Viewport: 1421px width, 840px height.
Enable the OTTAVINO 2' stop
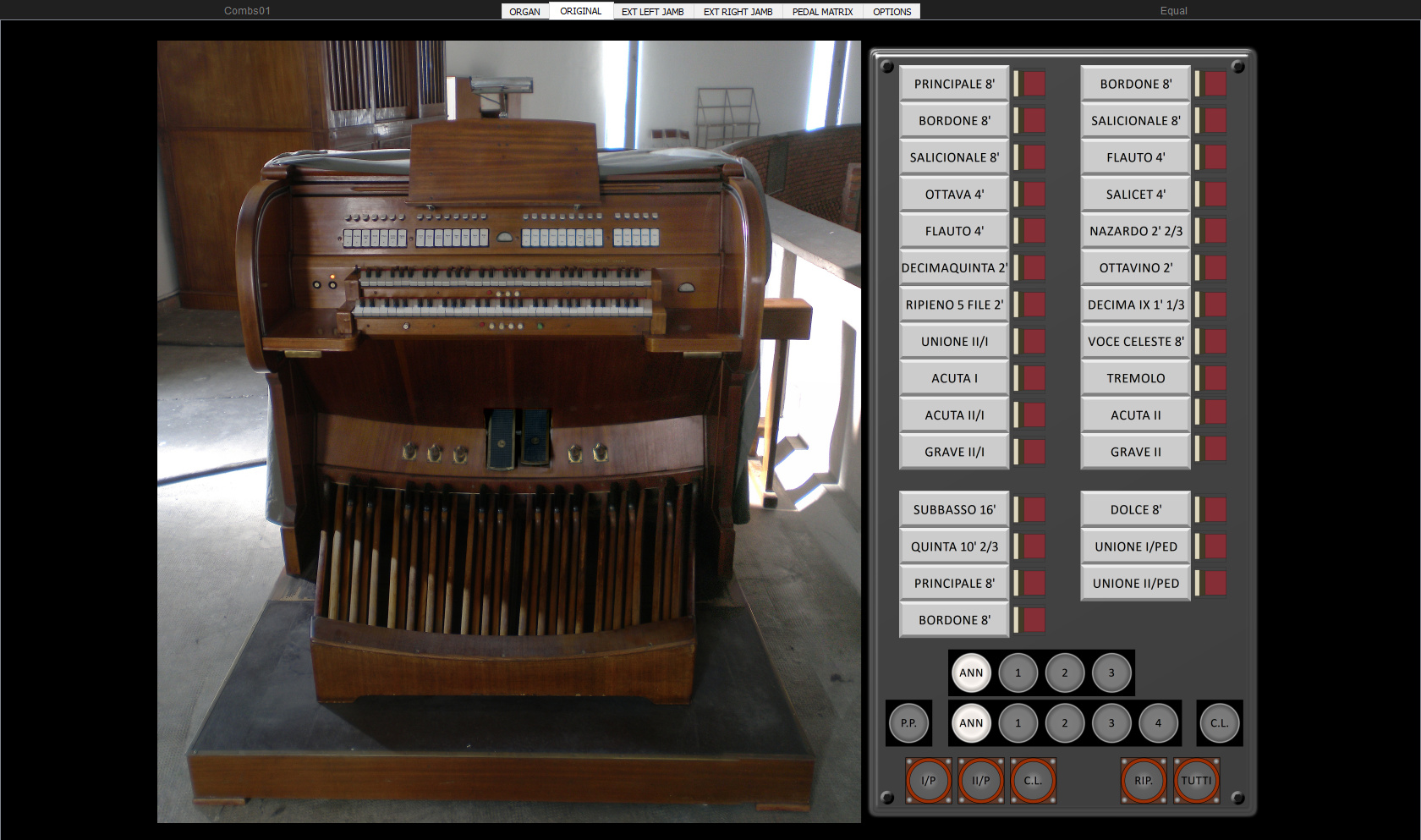click(x=1135, y=267)
